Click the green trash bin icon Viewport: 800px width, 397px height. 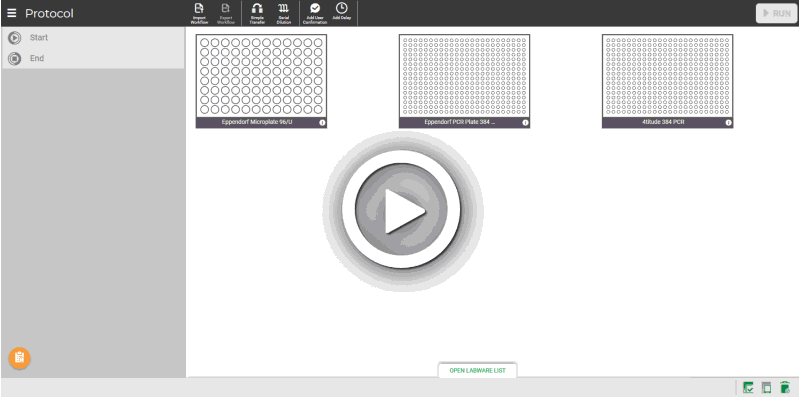click(x=785, y=387)
